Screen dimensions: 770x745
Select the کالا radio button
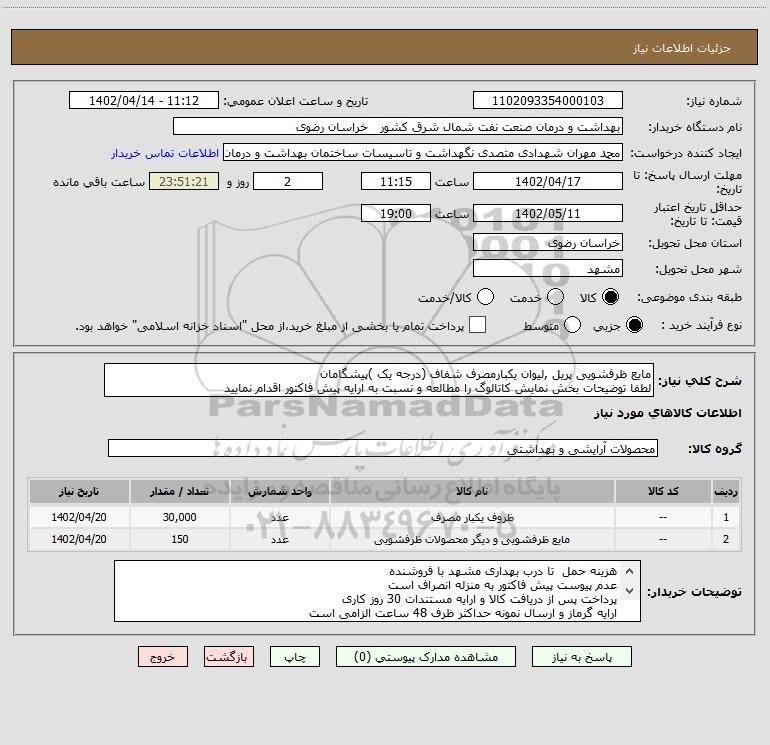click(610, 297)
